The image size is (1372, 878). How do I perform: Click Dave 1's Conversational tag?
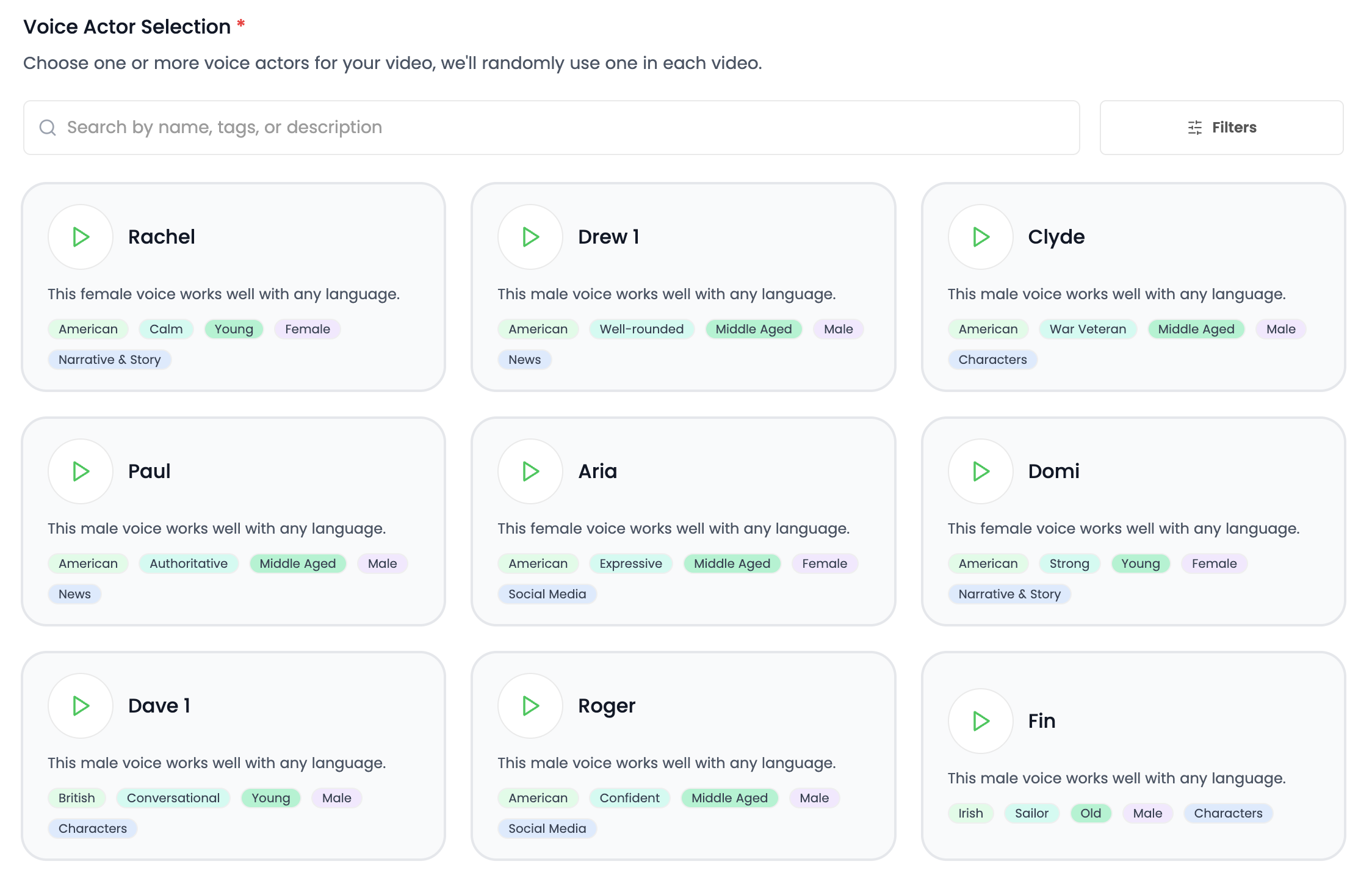pyautogui.click(x=173, y=798)
